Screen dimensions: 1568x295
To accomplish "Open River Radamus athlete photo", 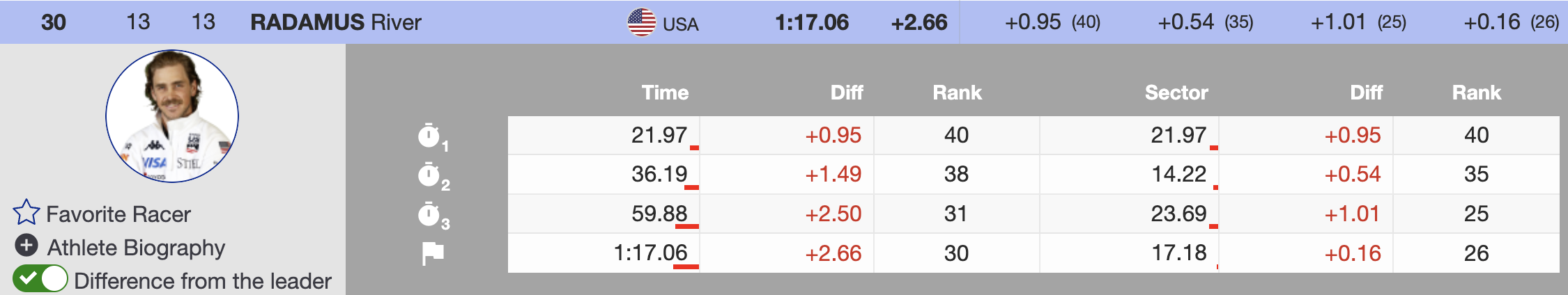I will (x=172, y=116).
